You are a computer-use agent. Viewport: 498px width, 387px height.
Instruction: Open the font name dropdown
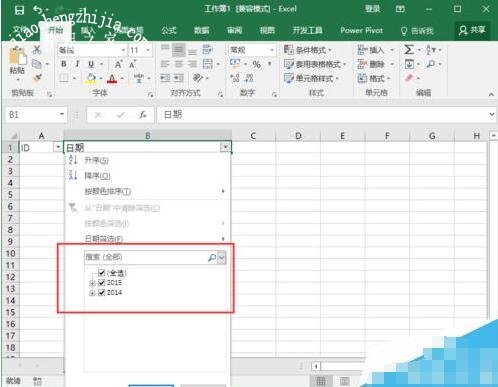pyautogui.click(x=123, y=50)
